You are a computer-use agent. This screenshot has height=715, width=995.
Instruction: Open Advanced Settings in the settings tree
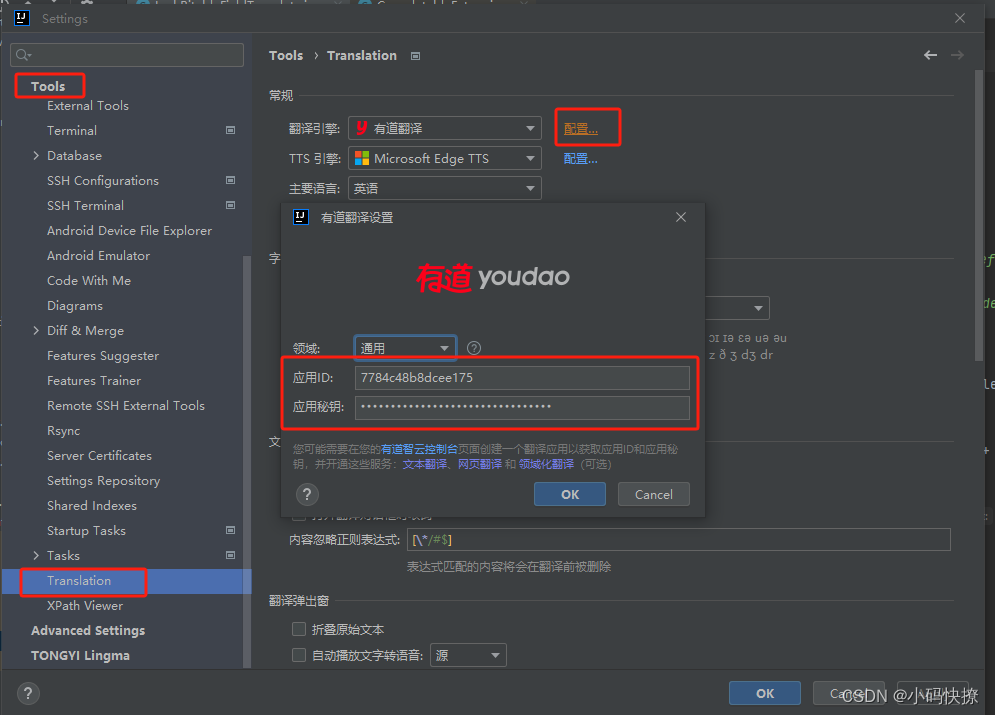pyautogui.click(x=88, y=630)
